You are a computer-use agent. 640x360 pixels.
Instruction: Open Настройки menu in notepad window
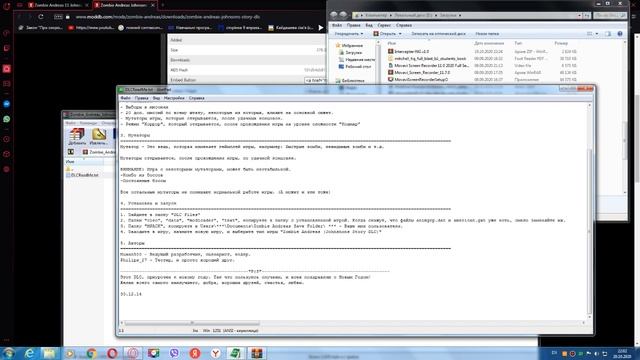tap(174, 98)
